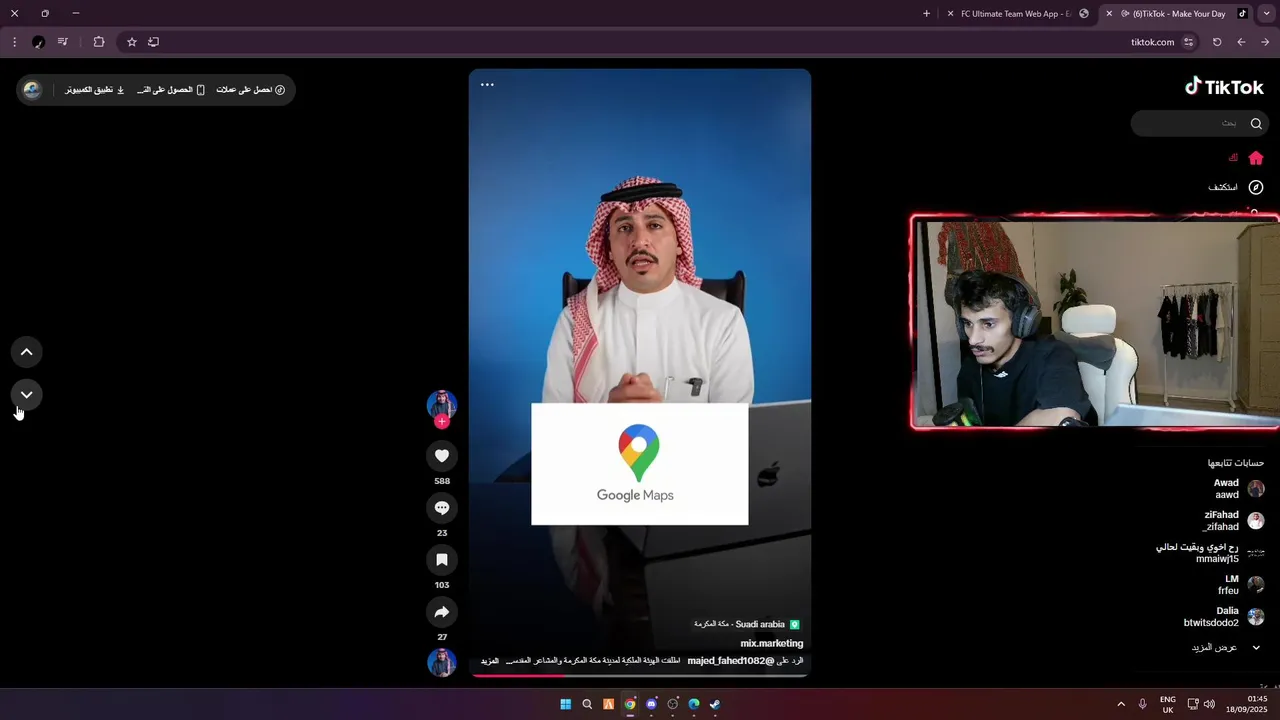
Task: Open Steam from the taskbar
Action: [x=715, y=704]
